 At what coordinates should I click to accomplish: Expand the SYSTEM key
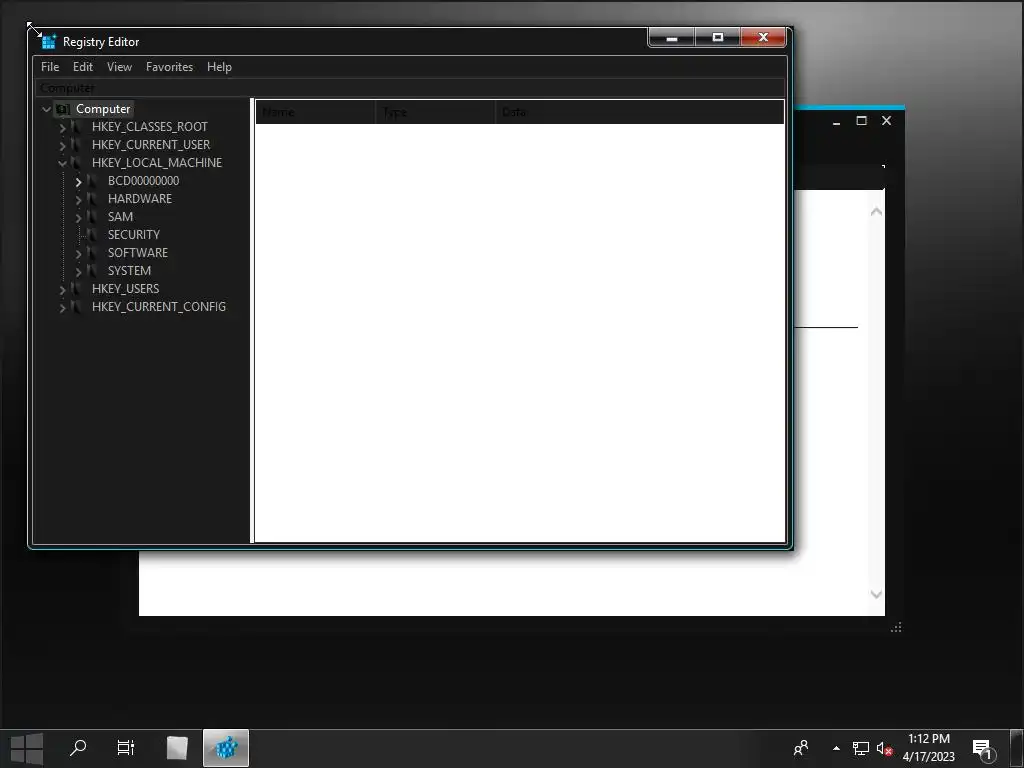(x=78, y=271)
